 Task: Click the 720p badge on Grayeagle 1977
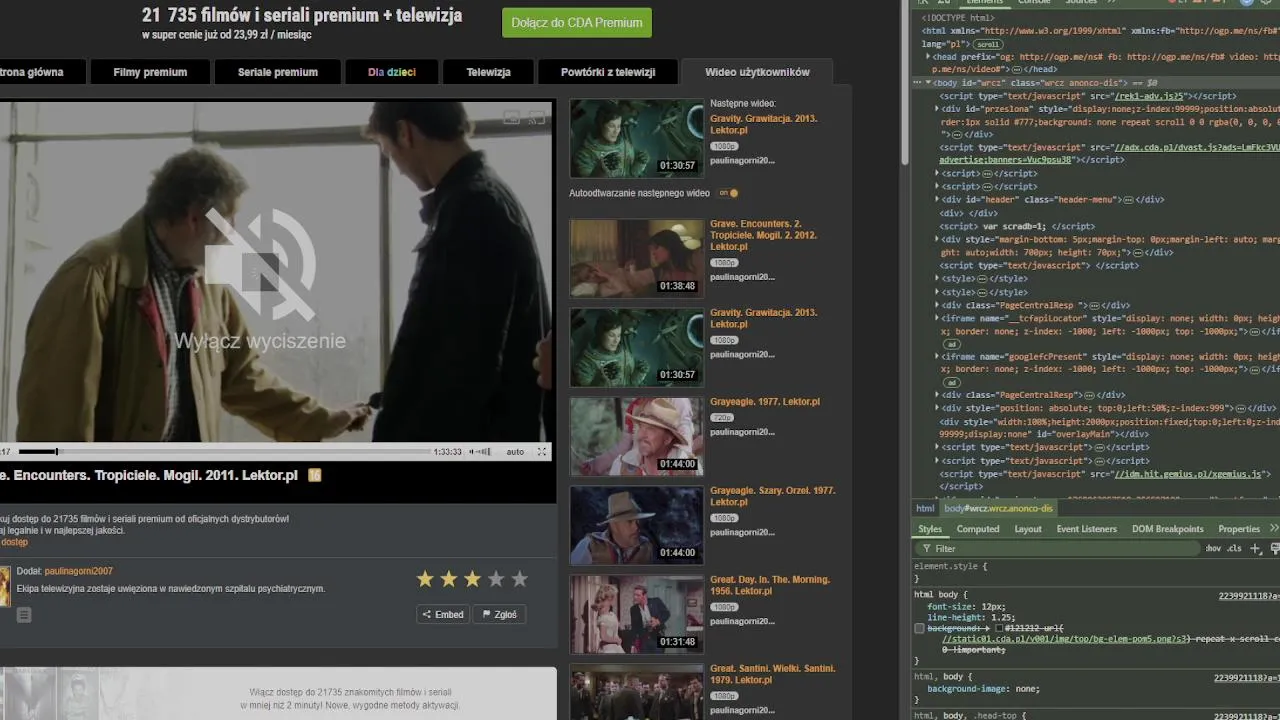(x=722, y=417)
